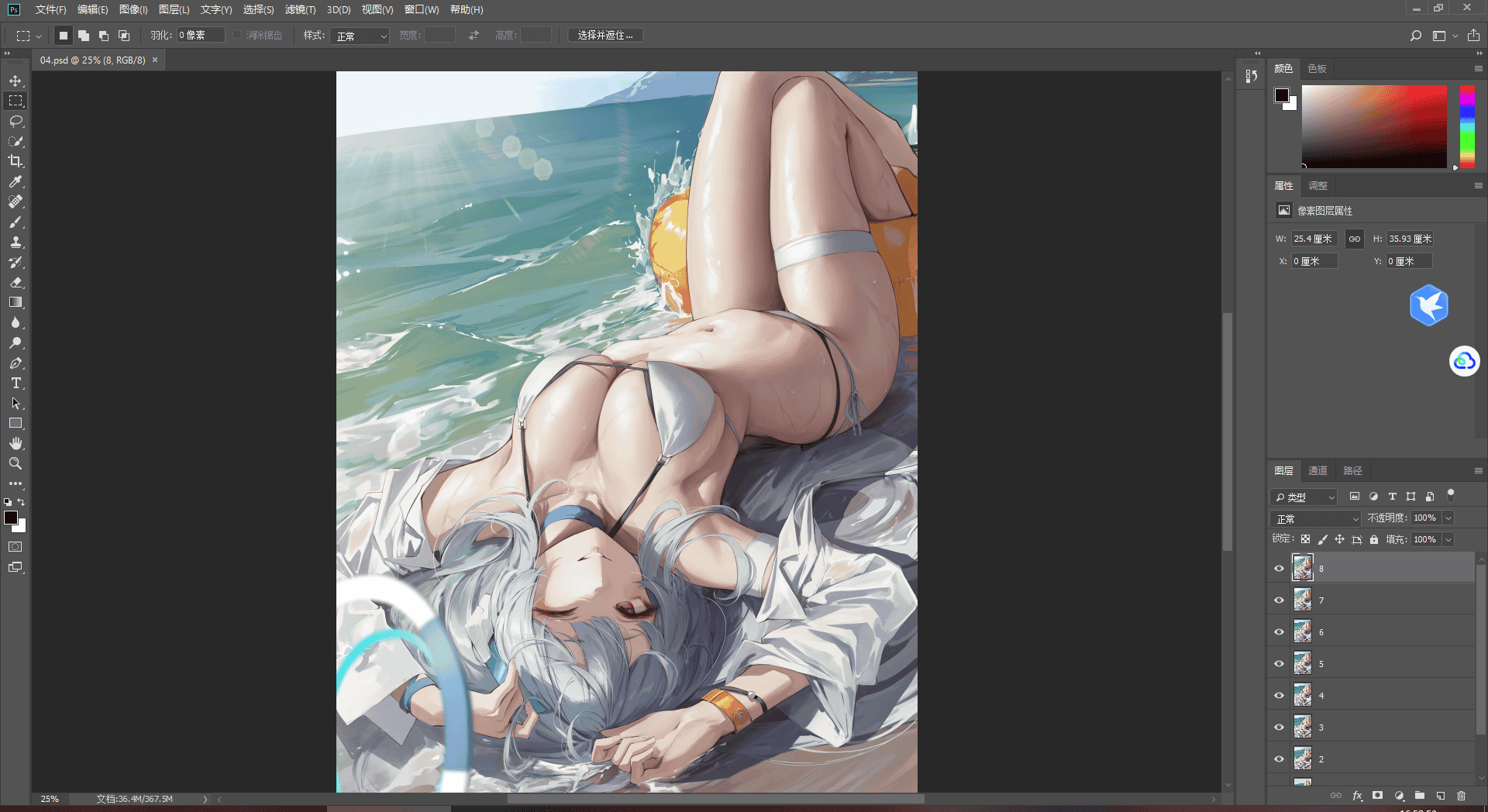1488x812 pixels.
Task: Click the rainbow hue slider strip
Action: click(x=1467, y=126)
